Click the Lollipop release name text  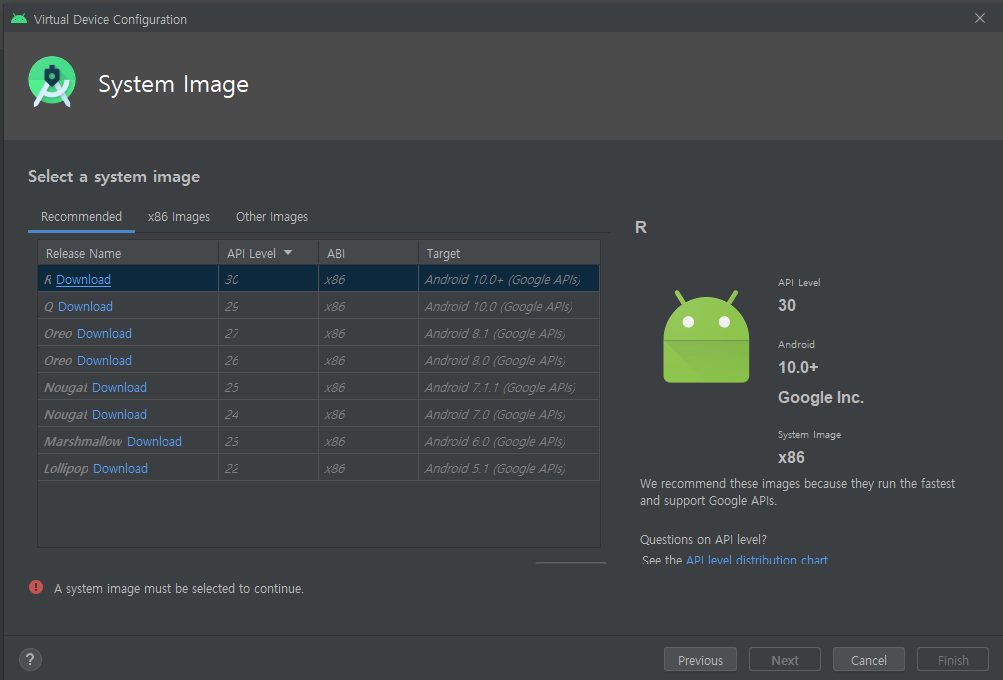[67, 468]
